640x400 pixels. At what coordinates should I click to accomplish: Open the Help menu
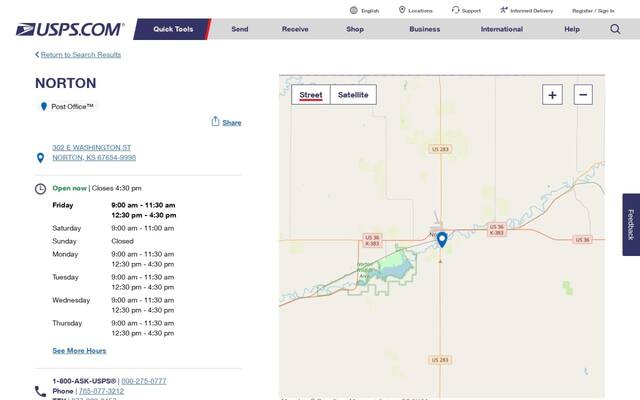572,29
